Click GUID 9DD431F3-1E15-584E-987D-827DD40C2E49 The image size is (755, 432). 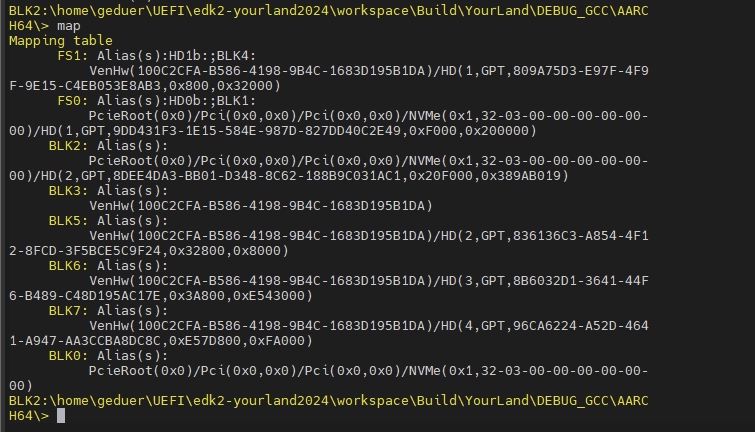coord(257,131)
